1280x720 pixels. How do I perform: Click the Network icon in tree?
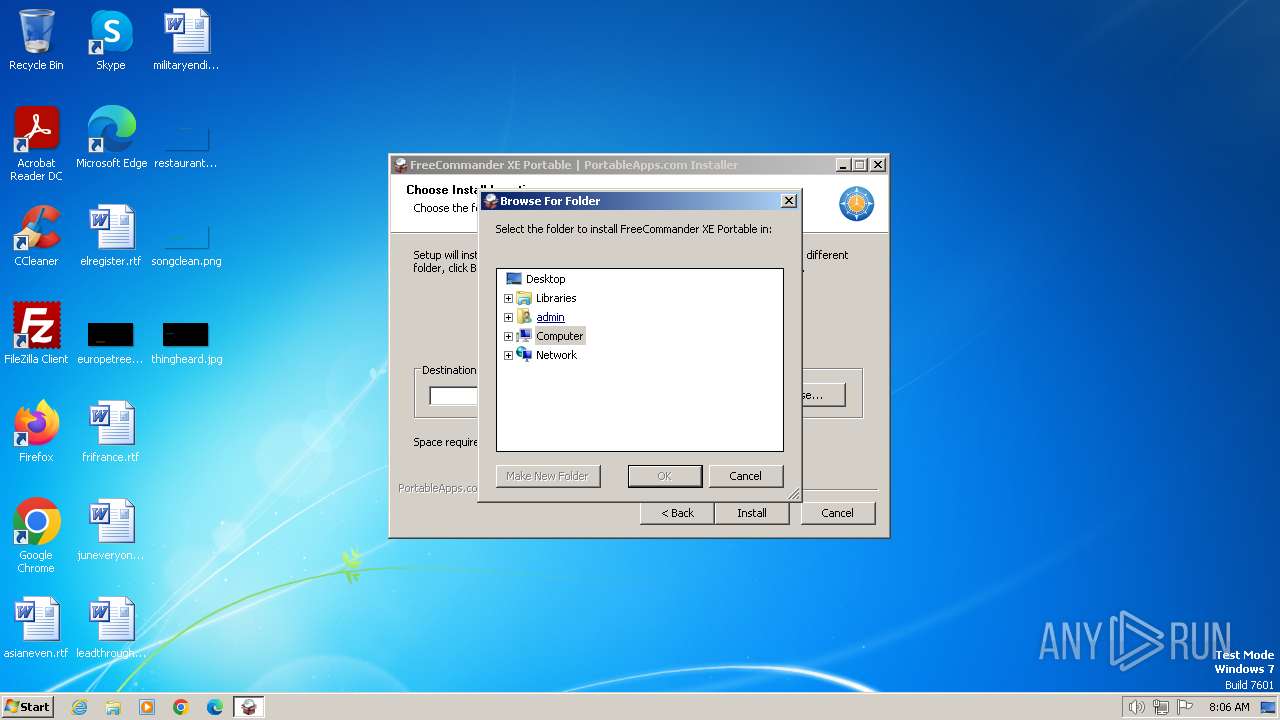[524, 355]
